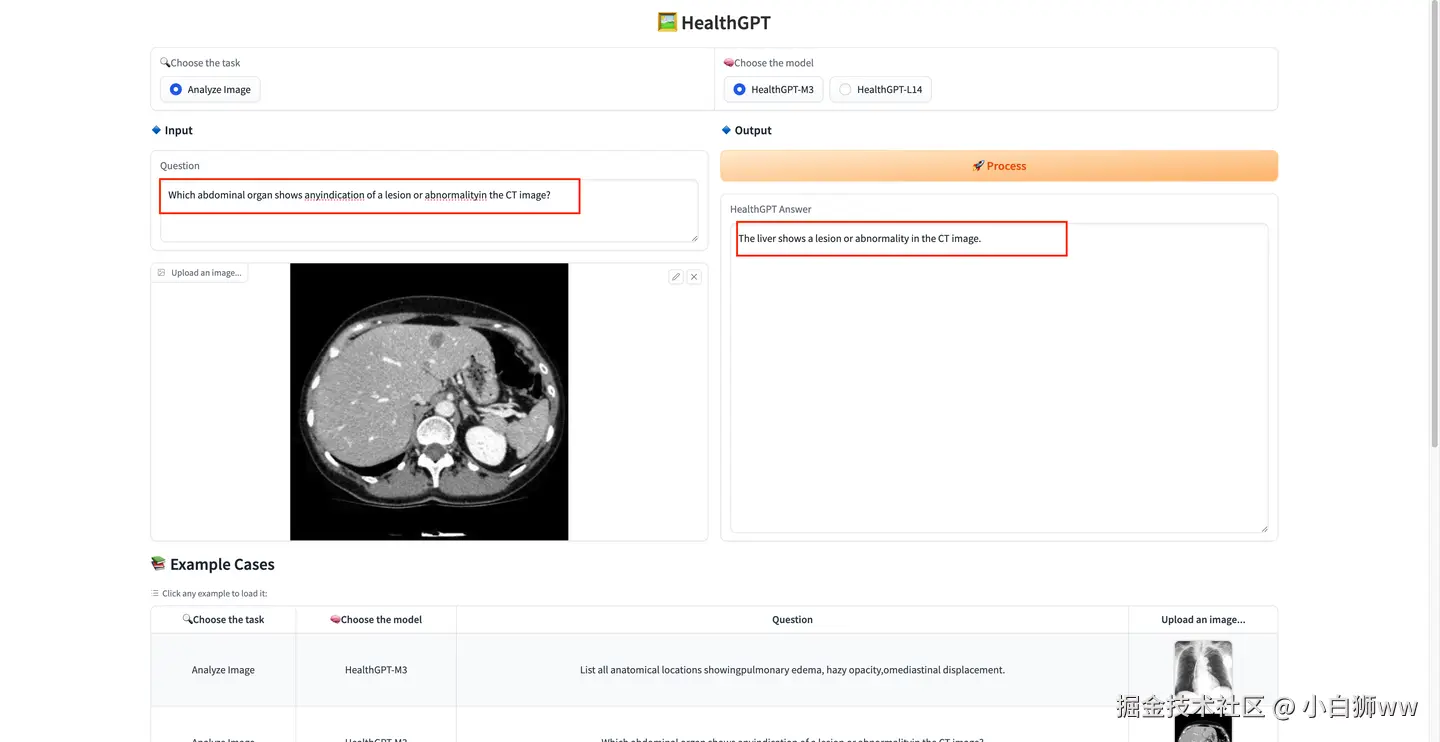Click the Choose the task column header

[x=223, y=619]
